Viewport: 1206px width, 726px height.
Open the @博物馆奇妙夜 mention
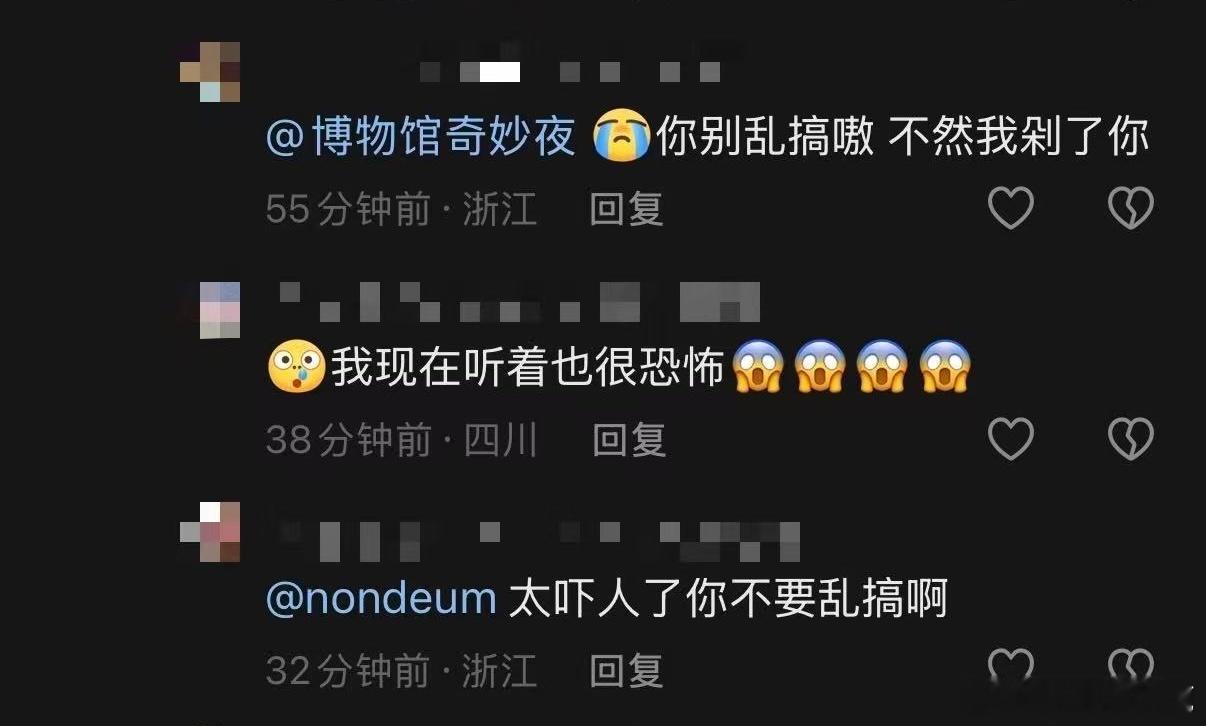pos(421,137)
